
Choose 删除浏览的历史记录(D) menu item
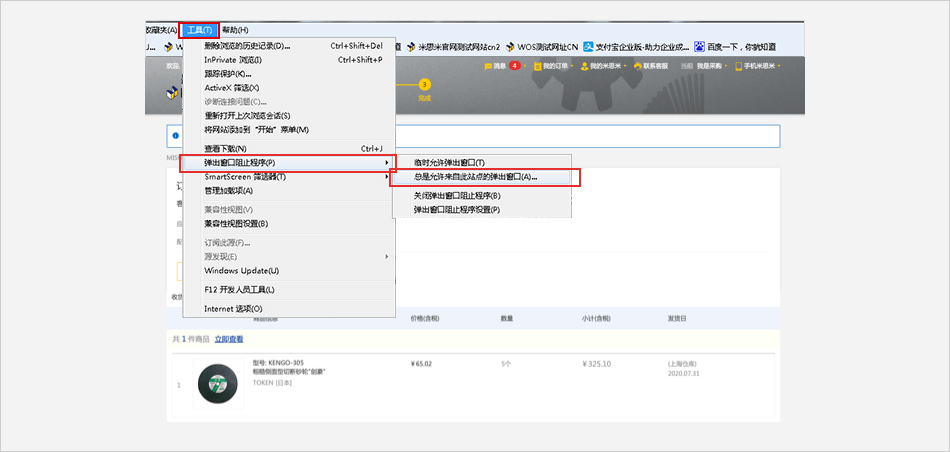(x=246, y=46)
